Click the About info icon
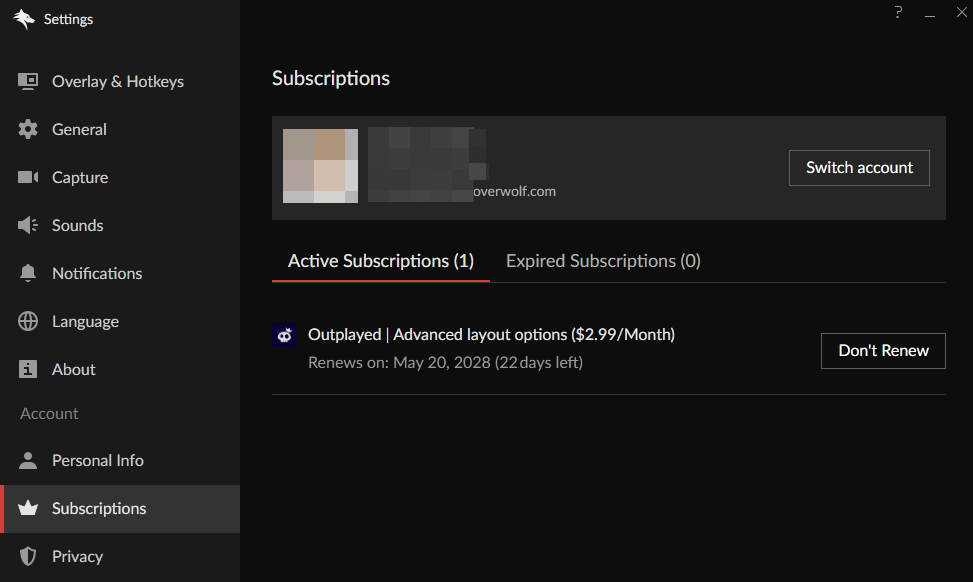The image size is (973, 582). tap(28, 369)
